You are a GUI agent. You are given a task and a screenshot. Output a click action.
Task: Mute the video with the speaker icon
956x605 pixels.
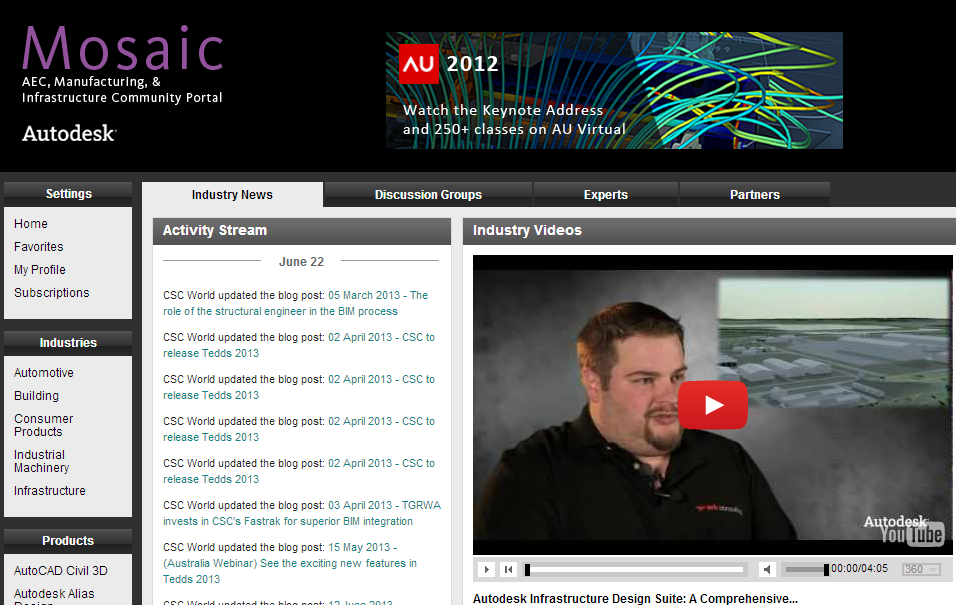[x=767, y=570]
